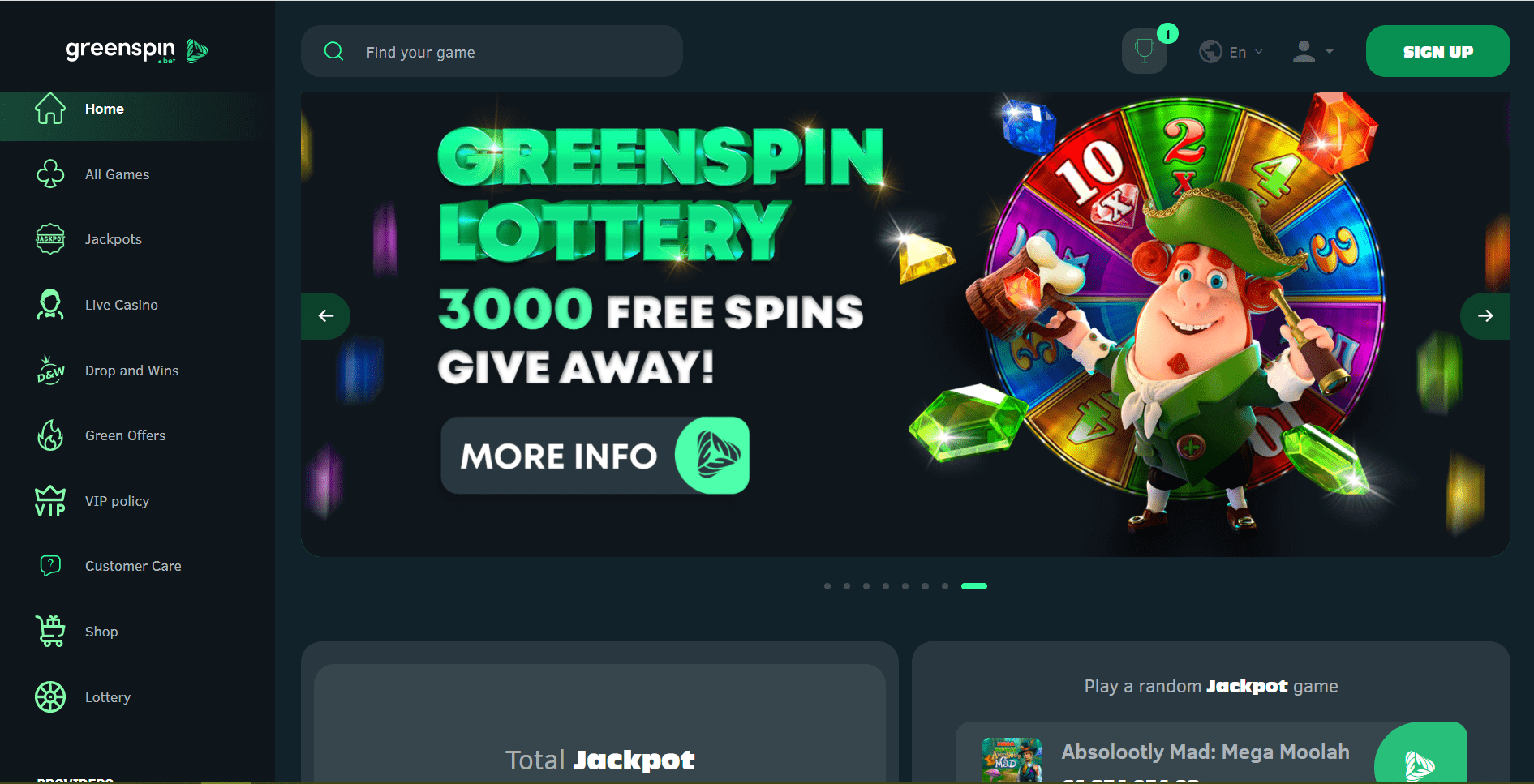
Task: Click the SIGN UP button
Action: (x=1437, y=51)
